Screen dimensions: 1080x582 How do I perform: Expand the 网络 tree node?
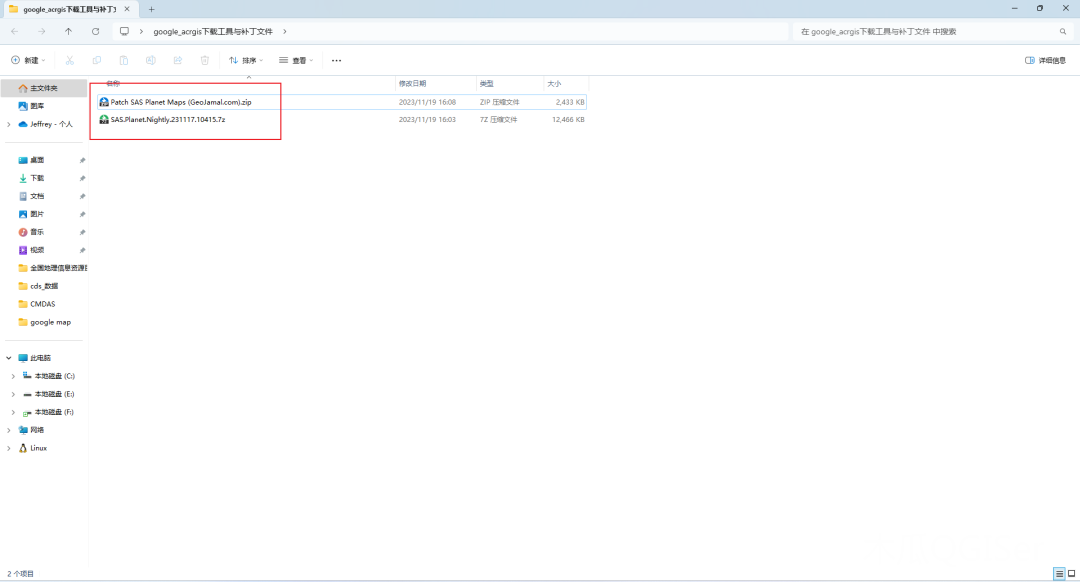coord(9,430)
